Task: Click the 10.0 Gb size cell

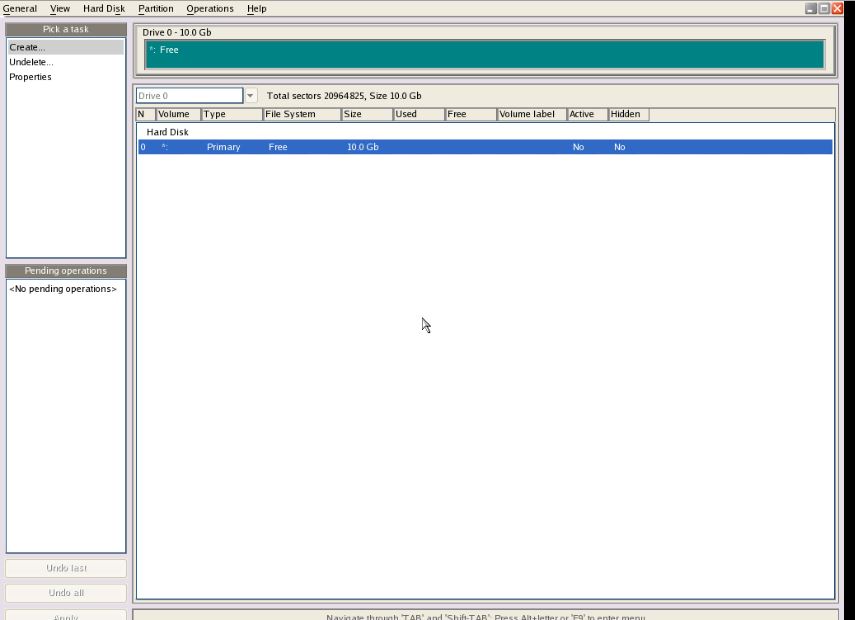Action: 363,147
